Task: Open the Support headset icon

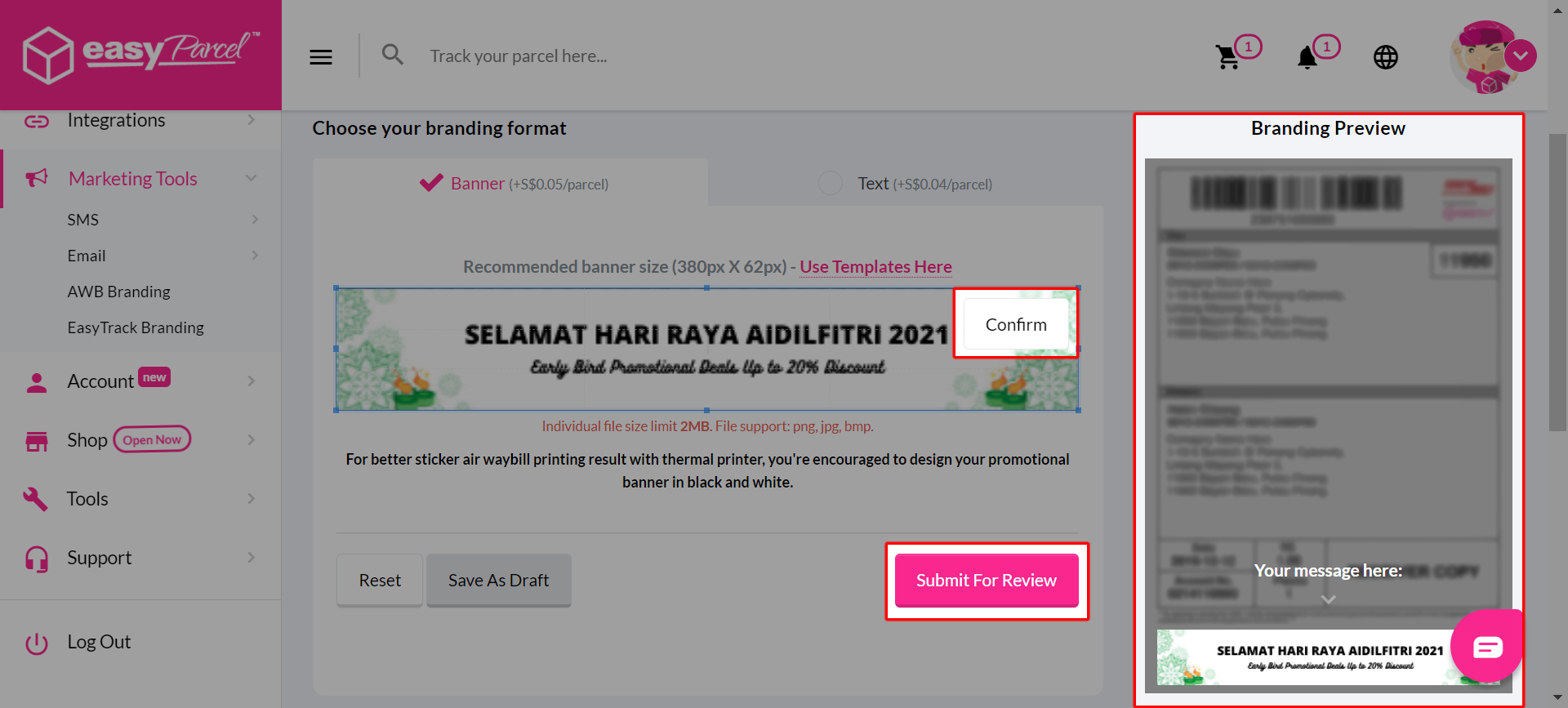Action: 36,558
